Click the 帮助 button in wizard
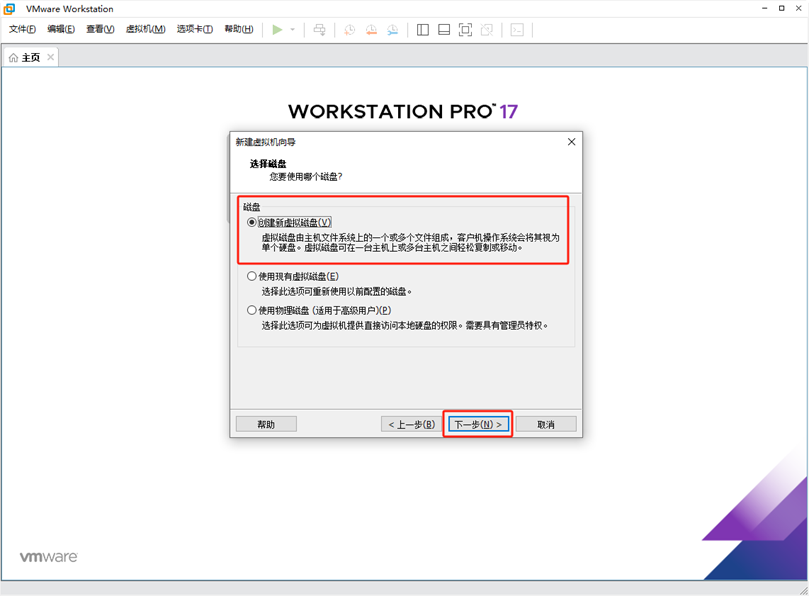 266,424
